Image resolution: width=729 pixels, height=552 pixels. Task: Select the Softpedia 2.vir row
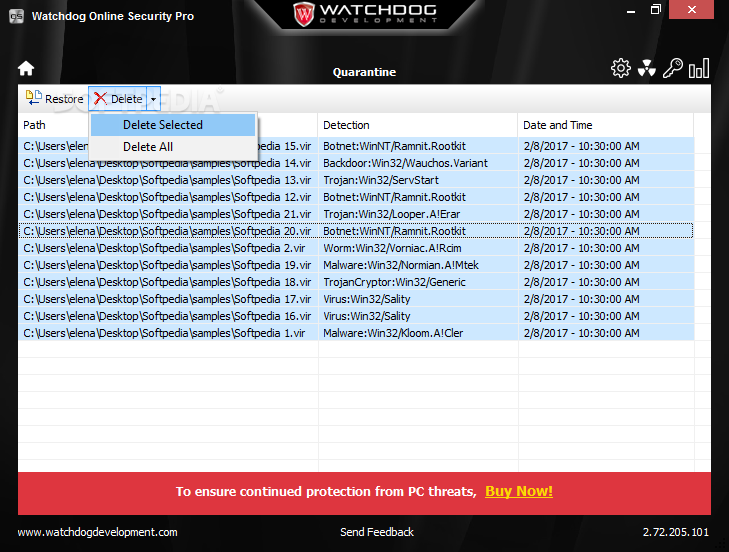coord(356,248)
